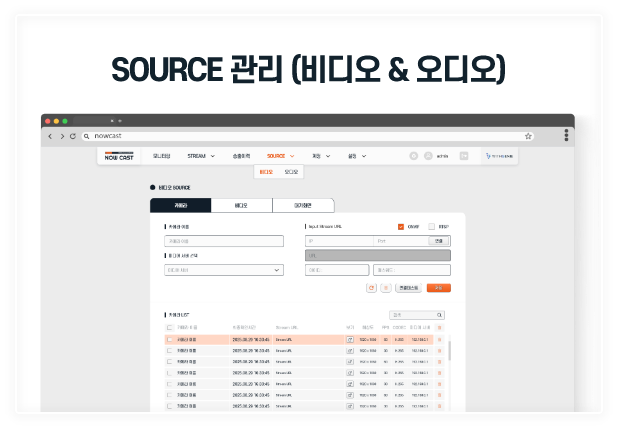
Task: Select all rows with the header checkbox
Action: (x=169, y=328)
